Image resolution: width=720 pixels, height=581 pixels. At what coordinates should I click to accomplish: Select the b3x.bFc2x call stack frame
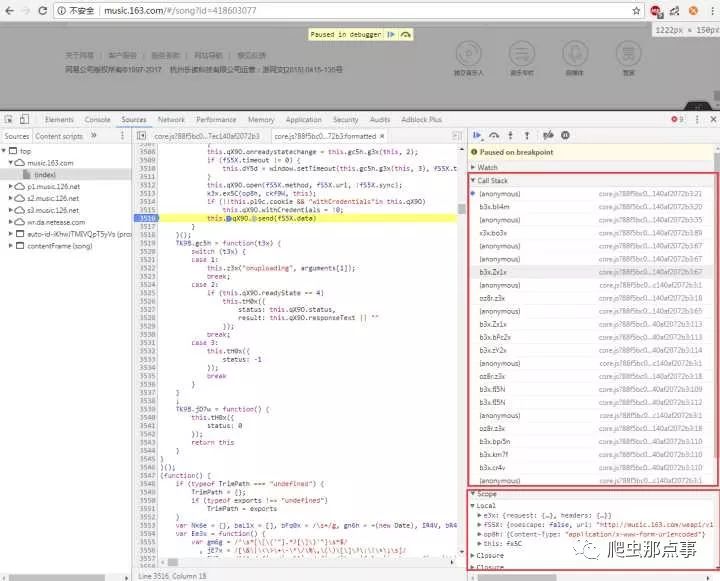click(591, 338)
